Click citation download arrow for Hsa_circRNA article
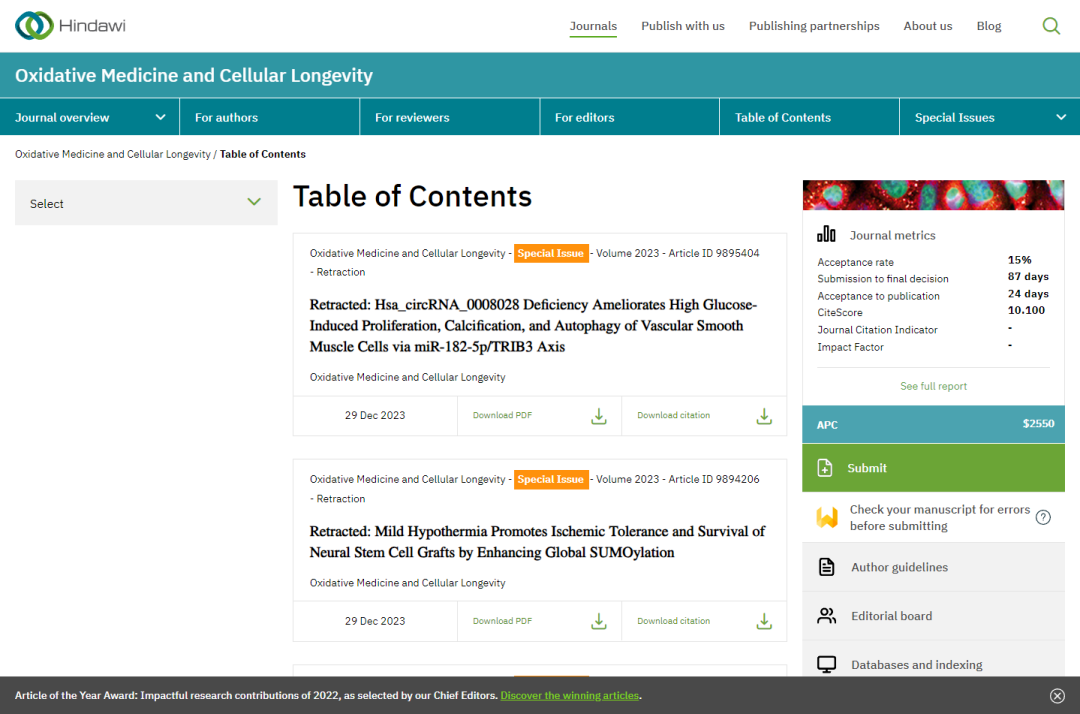Viewport: 1080px width, 714px height. pyautogui.click(x=764, y=416)
